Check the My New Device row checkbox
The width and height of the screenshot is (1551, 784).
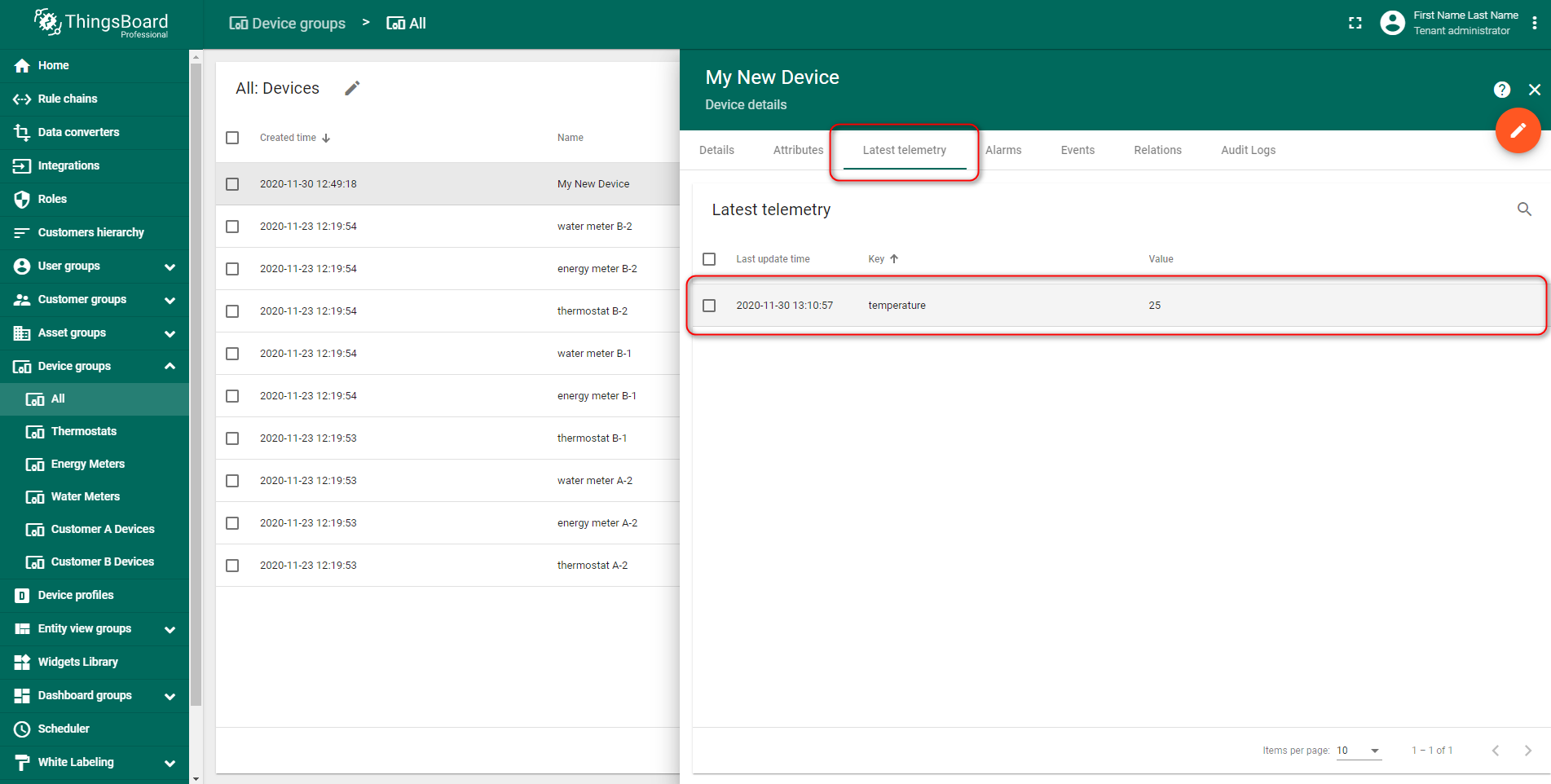(232, 184)
